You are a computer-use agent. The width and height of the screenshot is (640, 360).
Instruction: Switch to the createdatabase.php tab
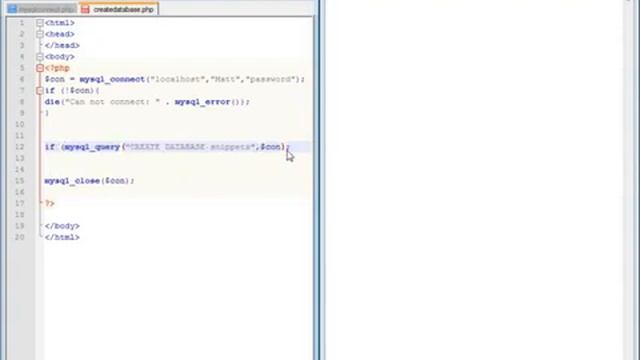click(119, 9)
